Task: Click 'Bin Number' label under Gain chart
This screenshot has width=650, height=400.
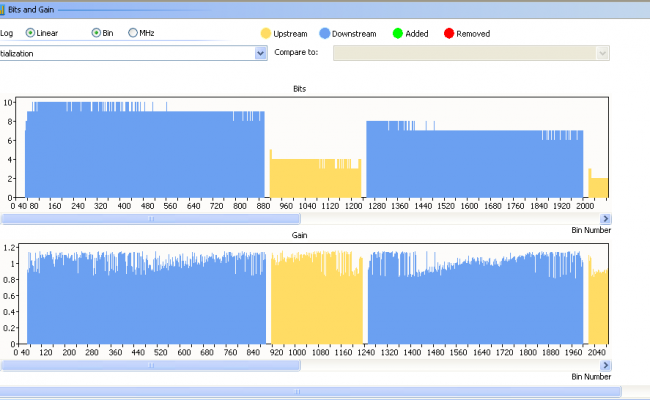Action: [x=591, y=376]
